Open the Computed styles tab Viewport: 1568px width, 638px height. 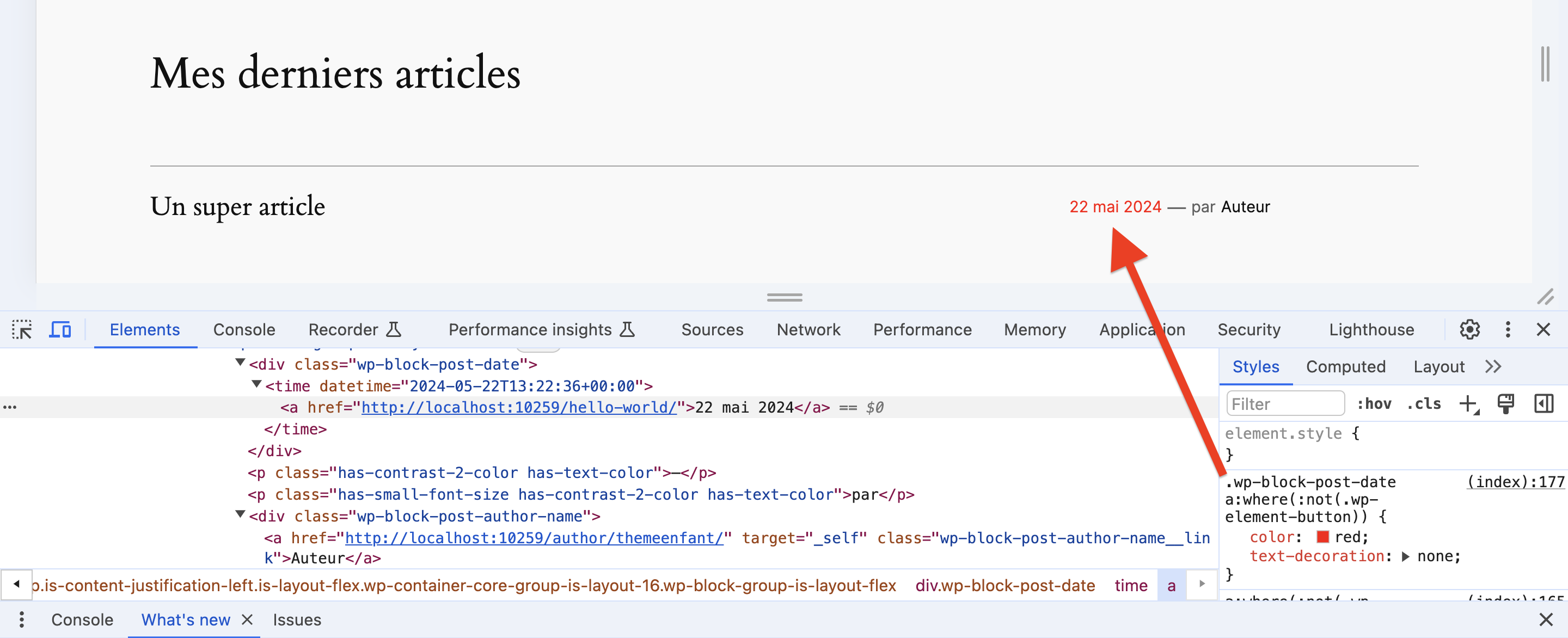pos(1346,366)
